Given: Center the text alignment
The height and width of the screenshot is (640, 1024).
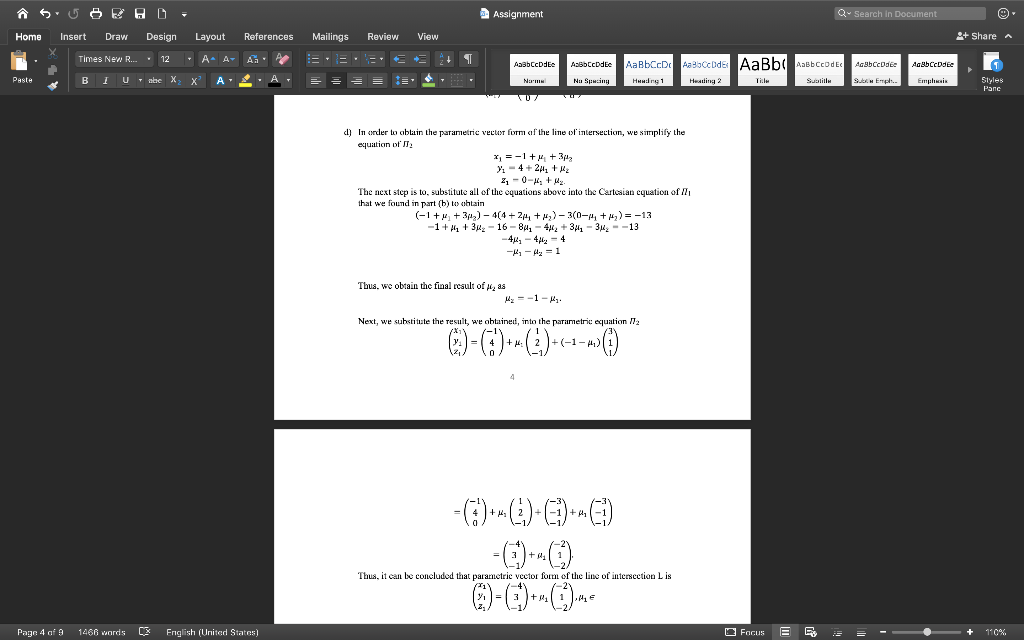Looking at the screenshot, I should coord(336,80).
